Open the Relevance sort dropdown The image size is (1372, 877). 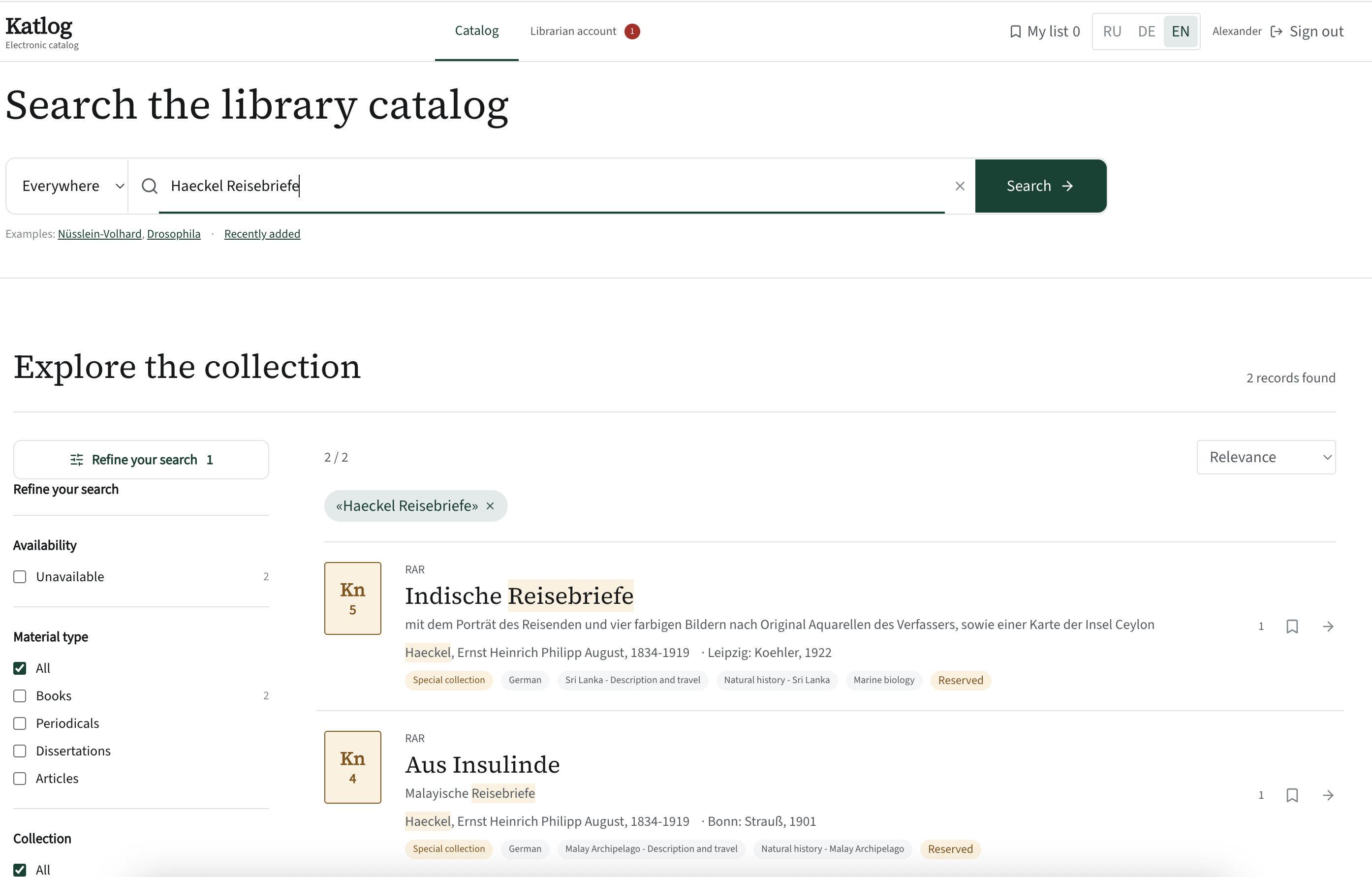pyautogui.click(x=1265, y=457)
